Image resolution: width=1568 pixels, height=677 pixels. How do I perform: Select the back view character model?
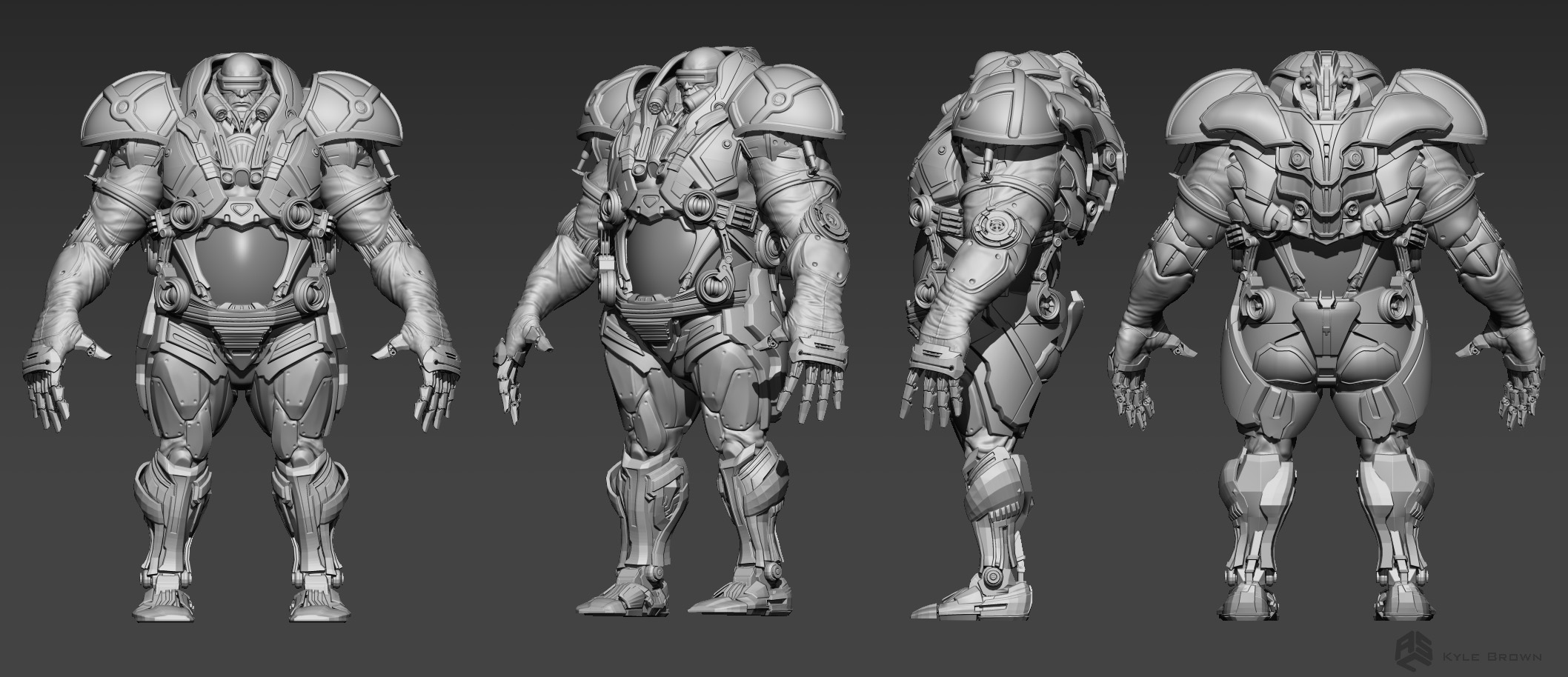1325,333
